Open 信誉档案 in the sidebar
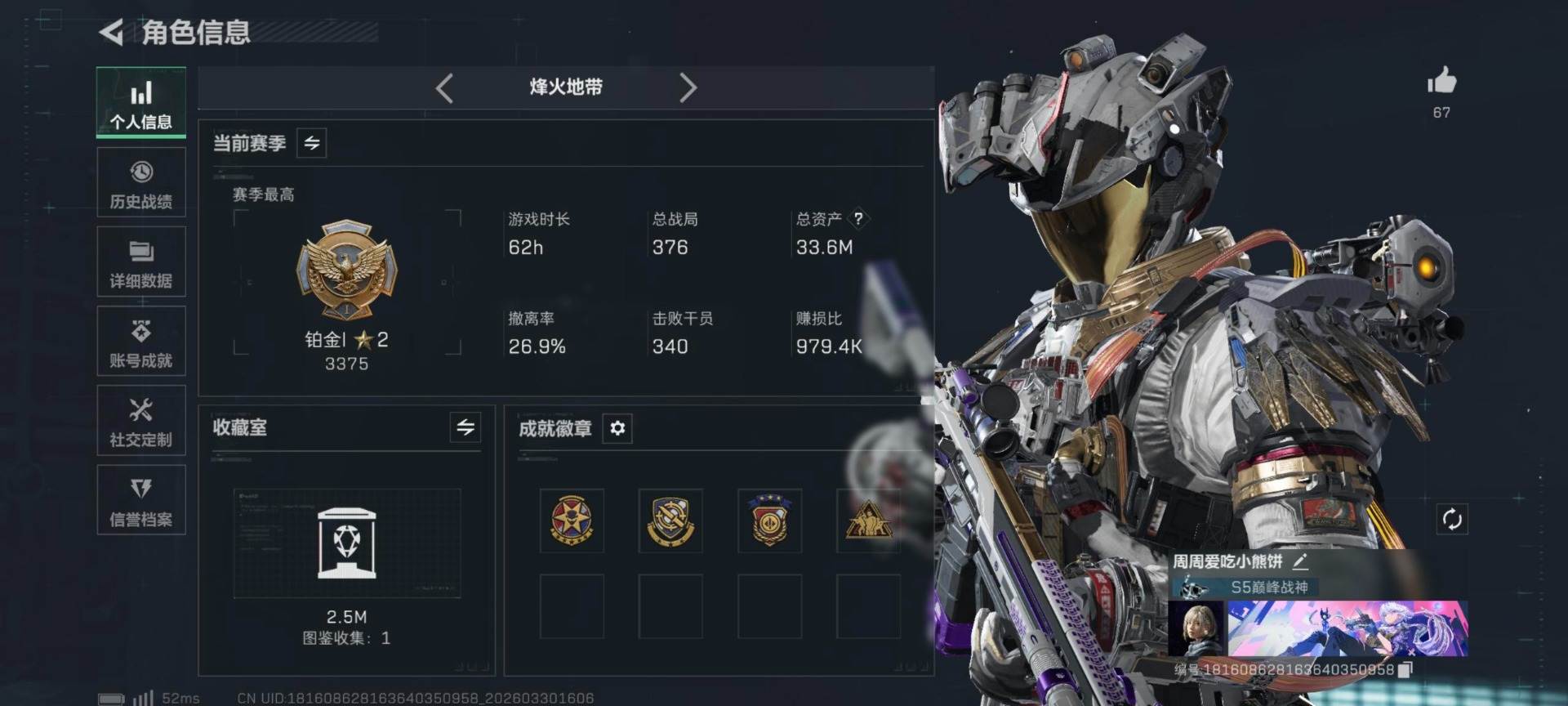1568x706 pixels. tap(141, 500)
